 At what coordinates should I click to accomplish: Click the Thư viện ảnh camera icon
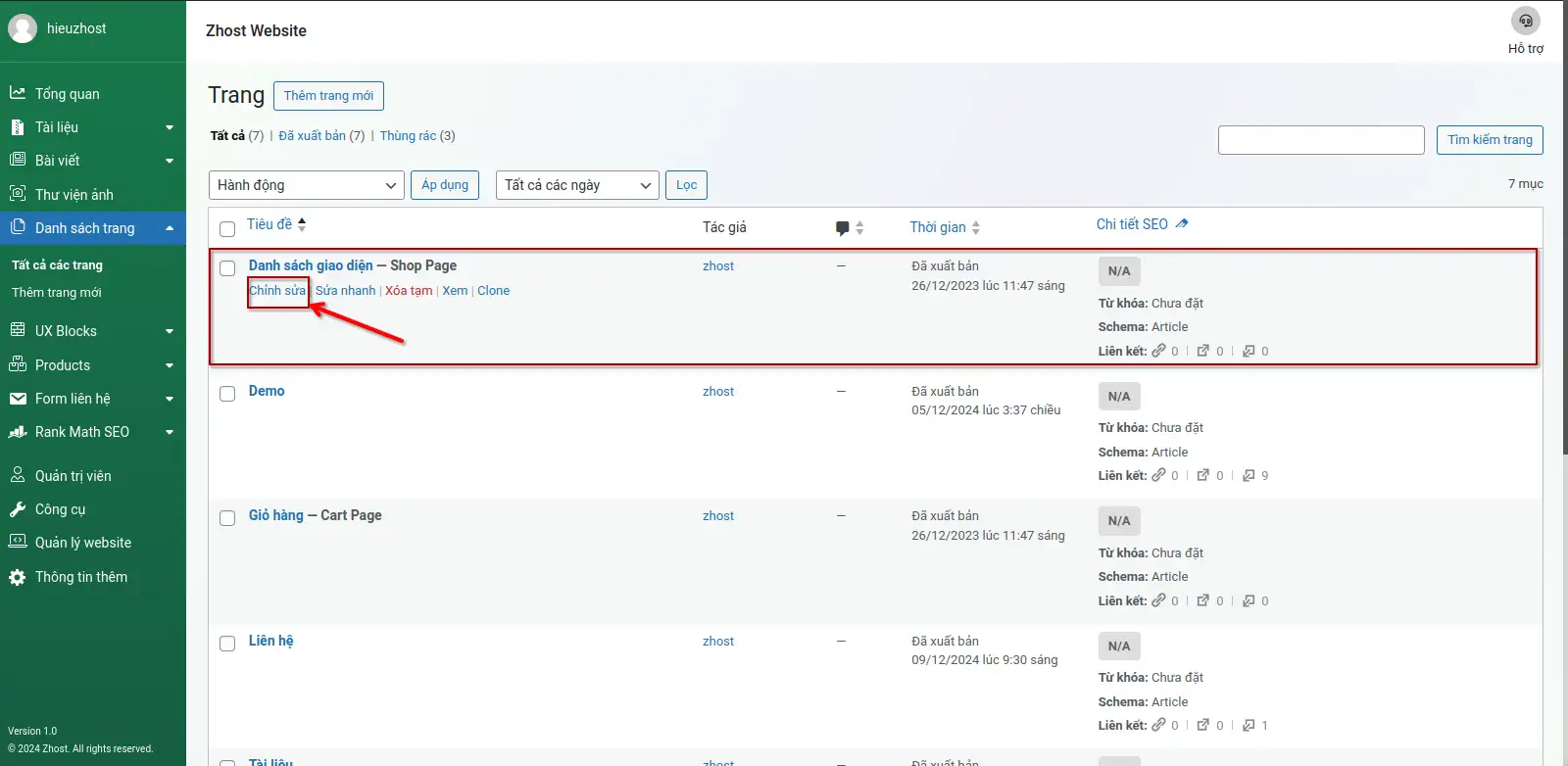[x=18, y=194]
